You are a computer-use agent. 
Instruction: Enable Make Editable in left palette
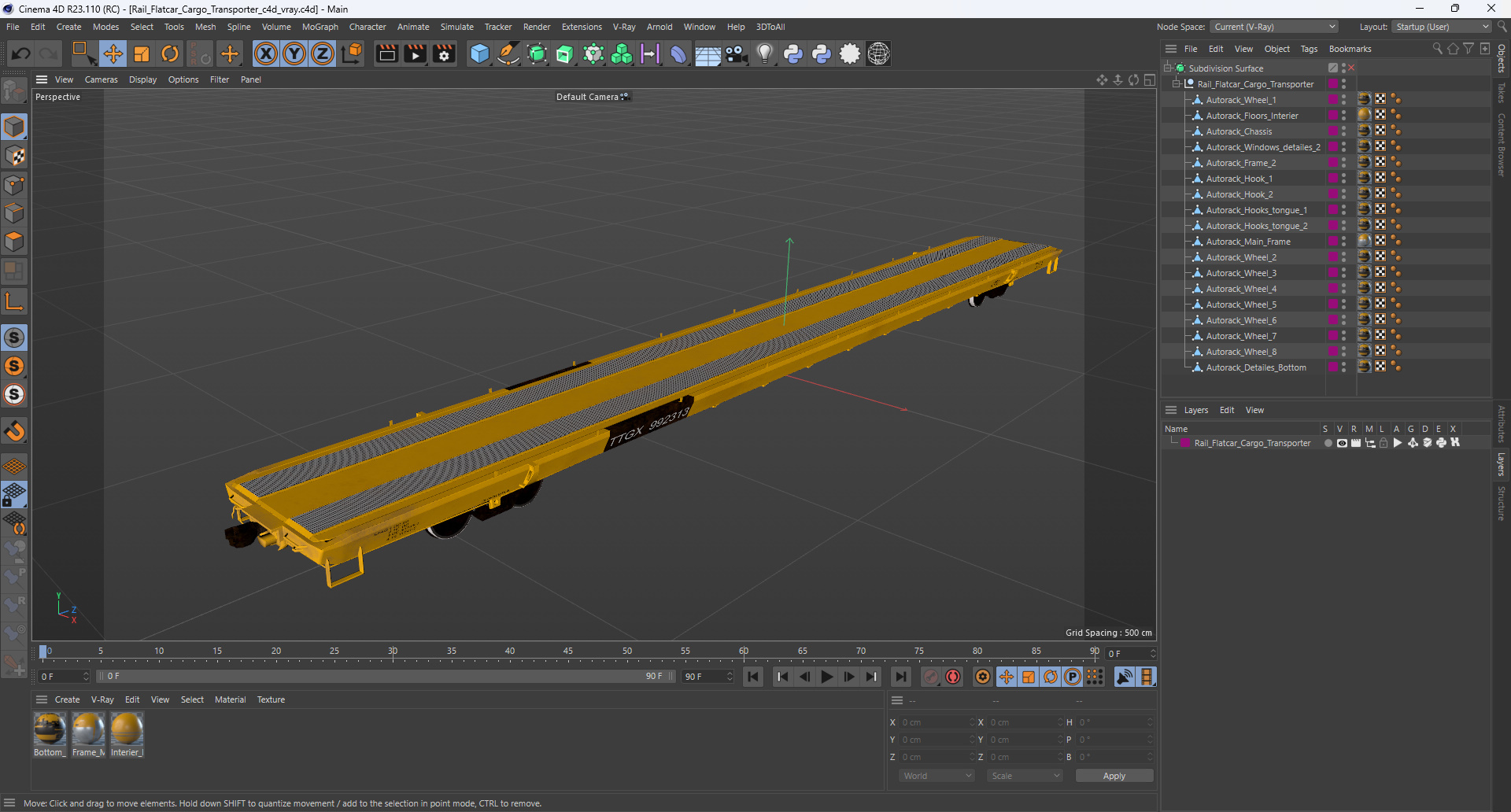pyautogui.click(x=14, y=92)
